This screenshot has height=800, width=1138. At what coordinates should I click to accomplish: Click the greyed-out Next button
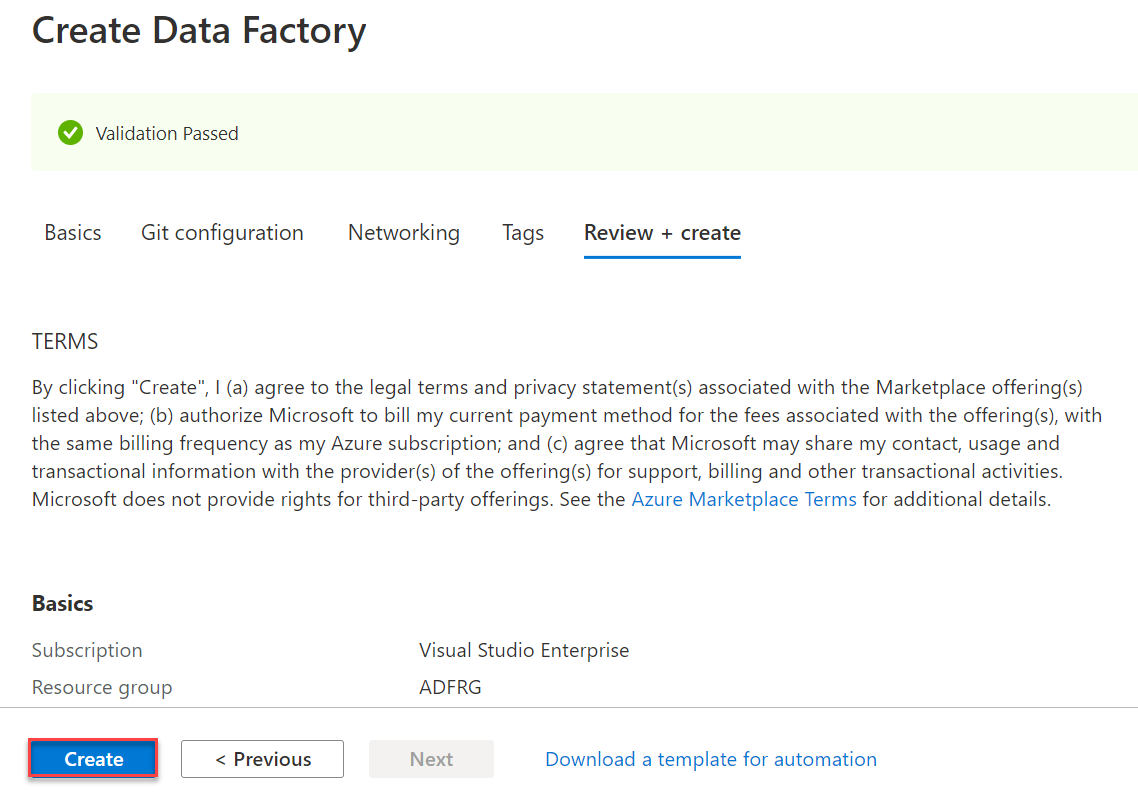[x=431, y=759]
